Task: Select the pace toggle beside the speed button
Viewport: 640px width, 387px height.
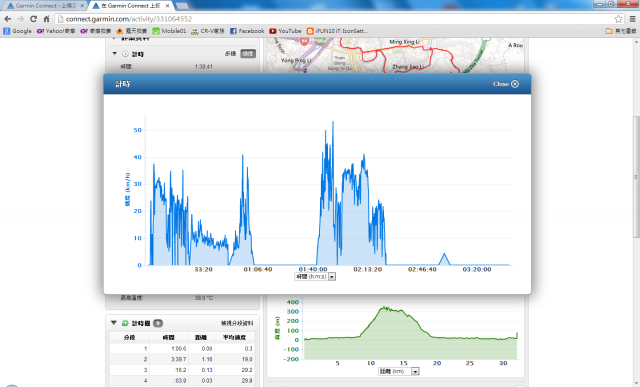Action: point(230,54)
